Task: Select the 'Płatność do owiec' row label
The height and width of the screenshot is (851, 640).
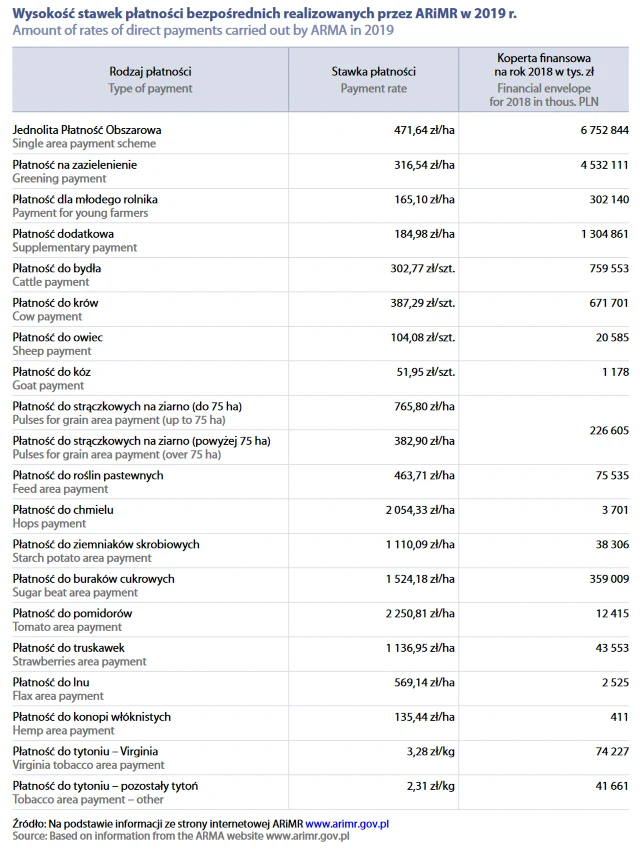Action: [x=57, y=337]
